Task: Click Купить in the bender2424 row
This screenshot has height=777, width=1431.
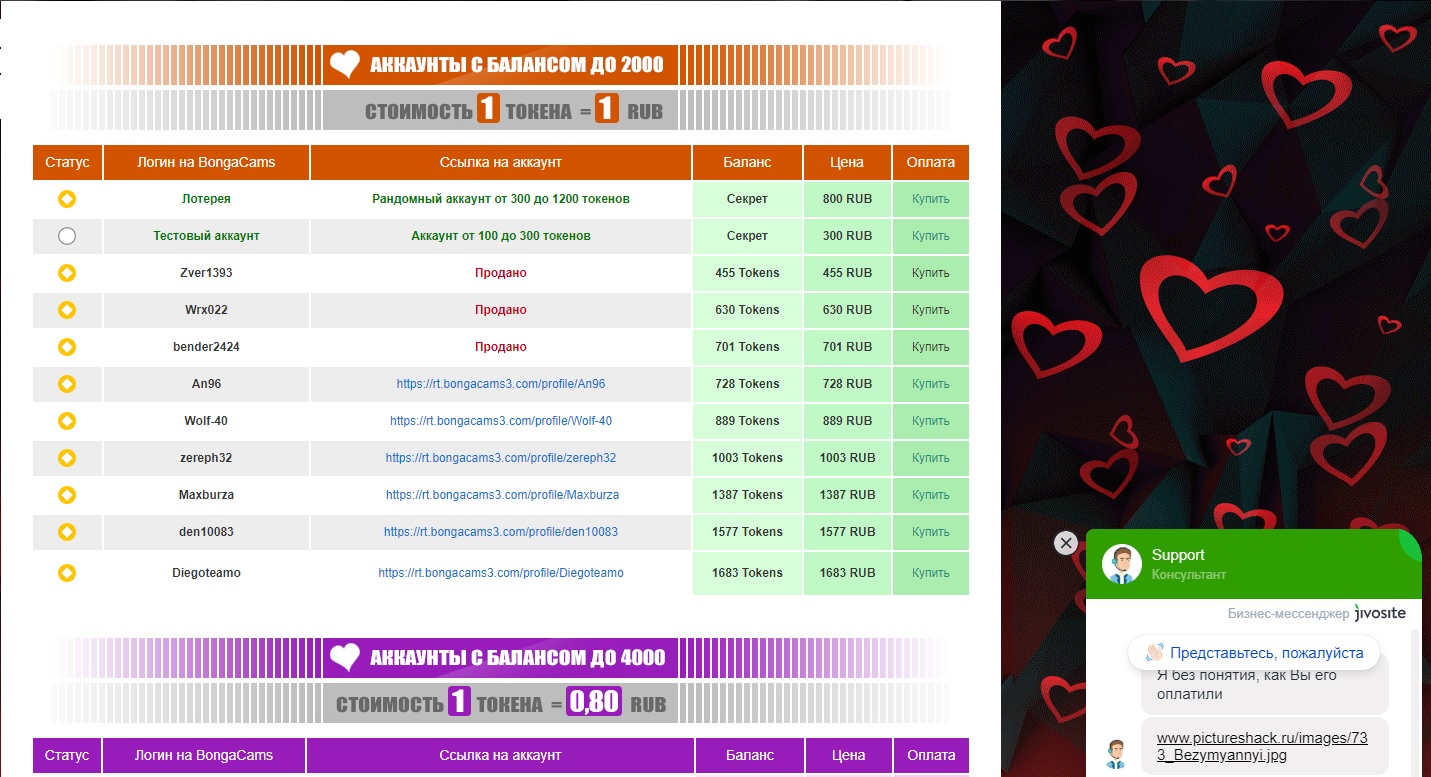Action: pyautogui.click(x=930, y=347)
